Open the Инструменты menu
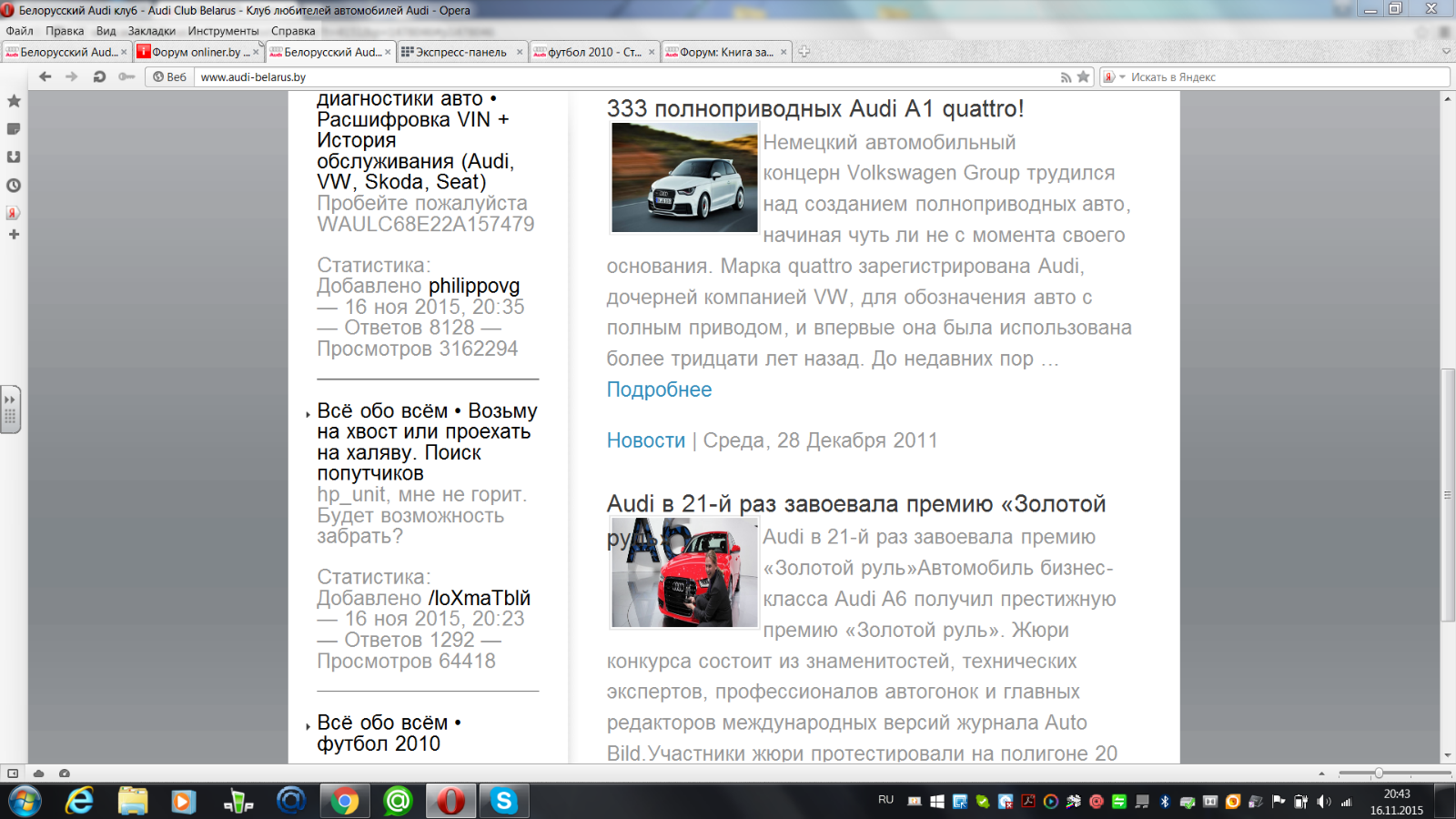The width and height of the screenshot is (1456, 819). 223,31
